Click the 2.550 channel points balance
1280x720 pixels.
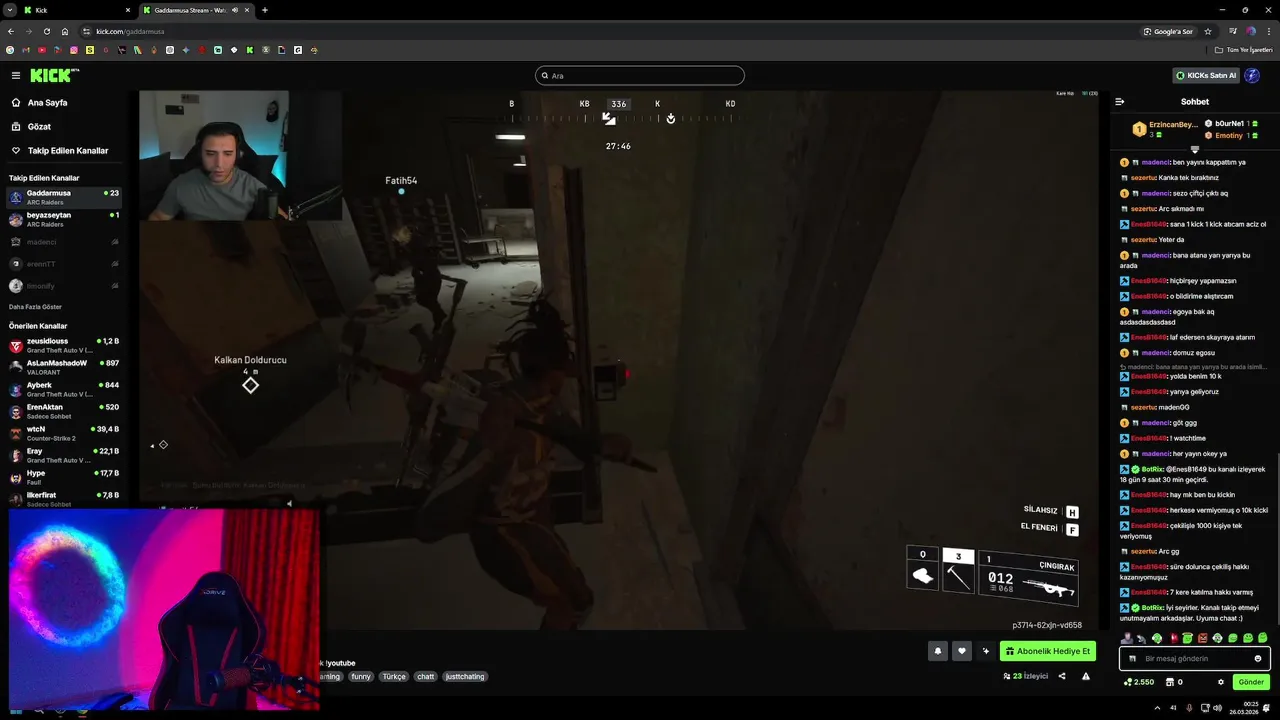point(1139,682)
